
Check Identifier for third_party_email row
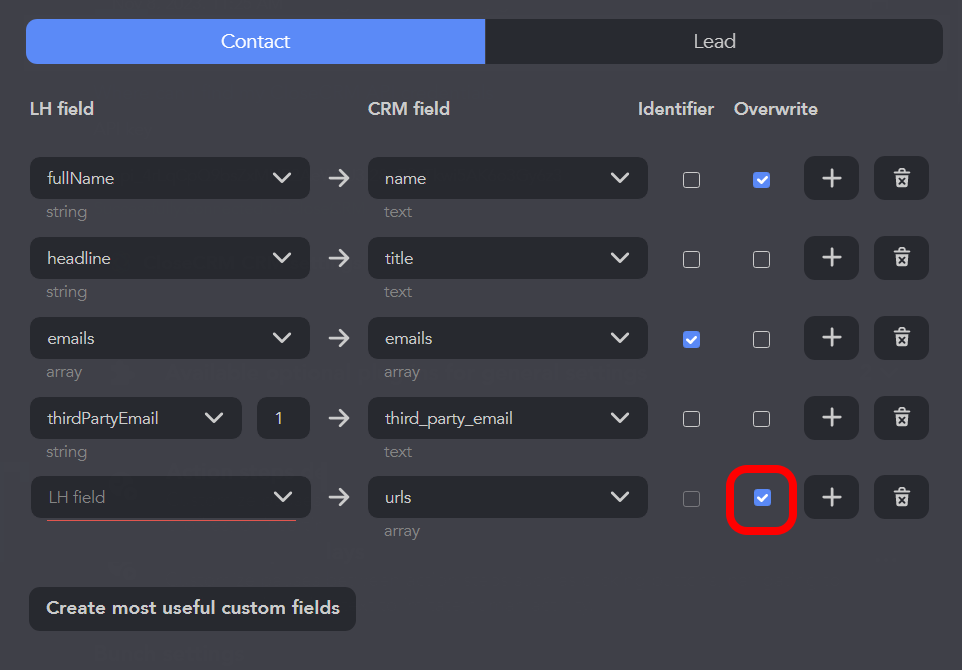coord(691,420)
